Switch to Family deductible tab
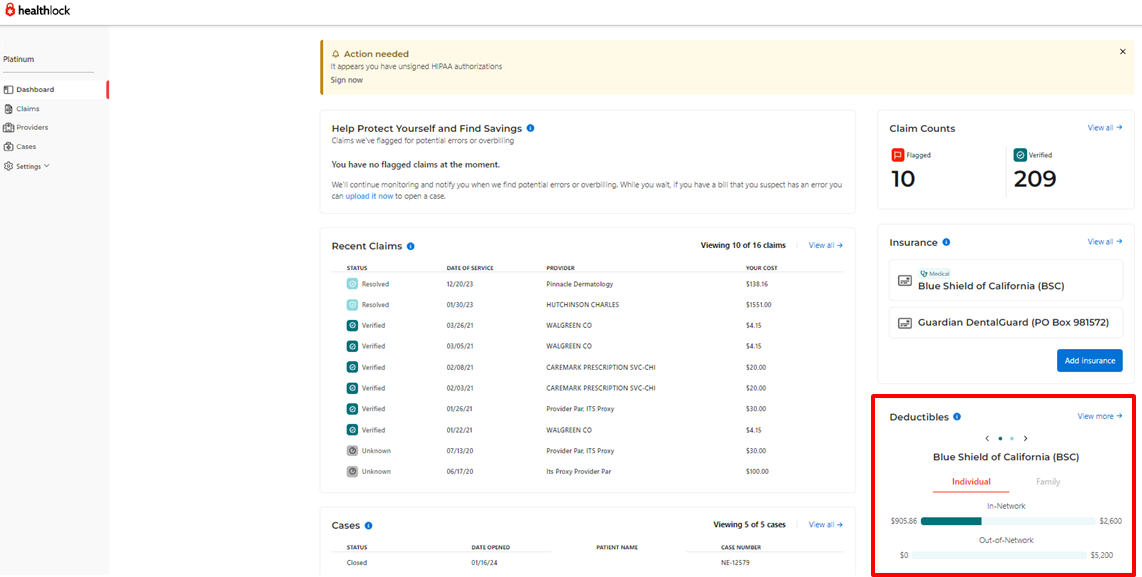Viewport: 1142px width, 577px height. [1048, 482]
